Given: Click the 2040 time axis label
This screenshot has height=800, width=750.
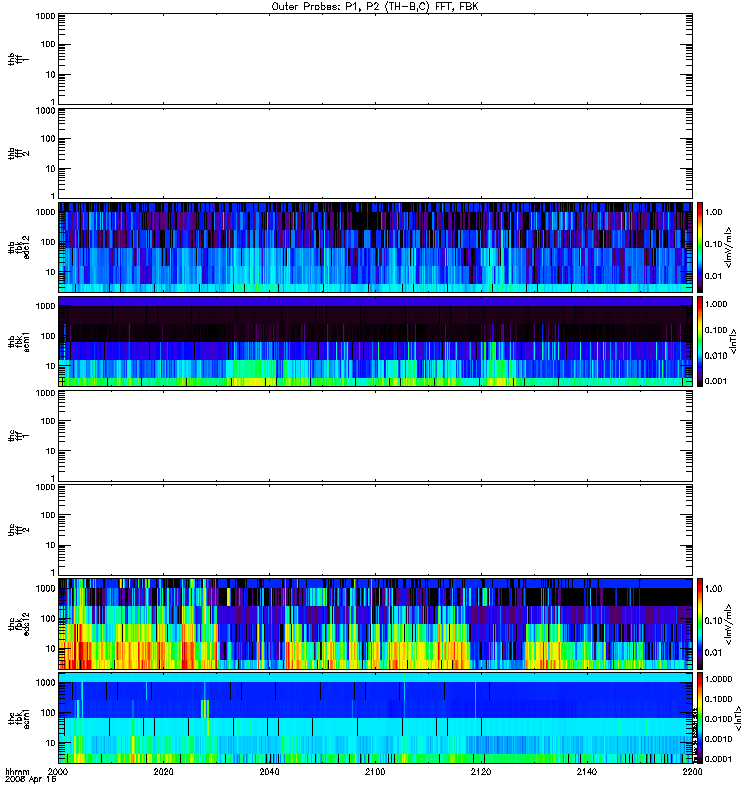Looking at the screenshot, I should coord(269,771).
